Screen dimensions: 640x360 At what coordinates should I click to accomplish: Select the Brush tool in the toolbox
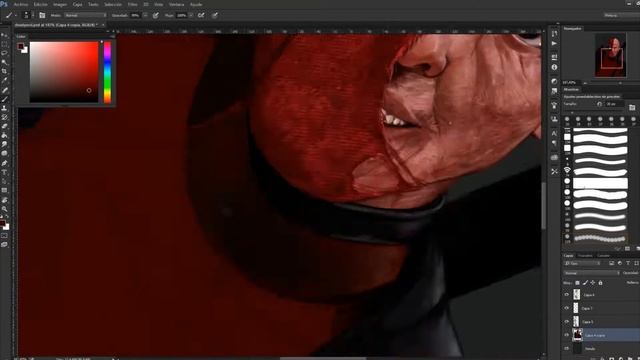click(4, 99)
